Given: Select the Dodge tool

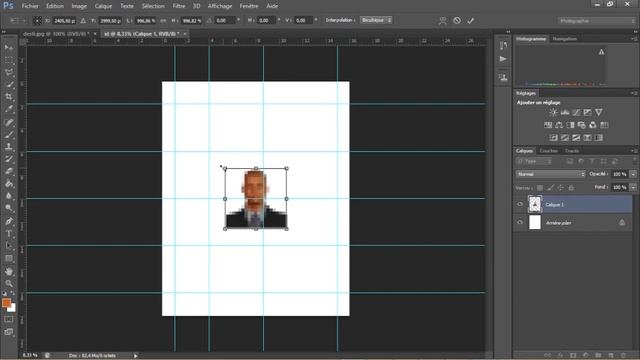Looking at the screenshot, I should click(9, 208).
